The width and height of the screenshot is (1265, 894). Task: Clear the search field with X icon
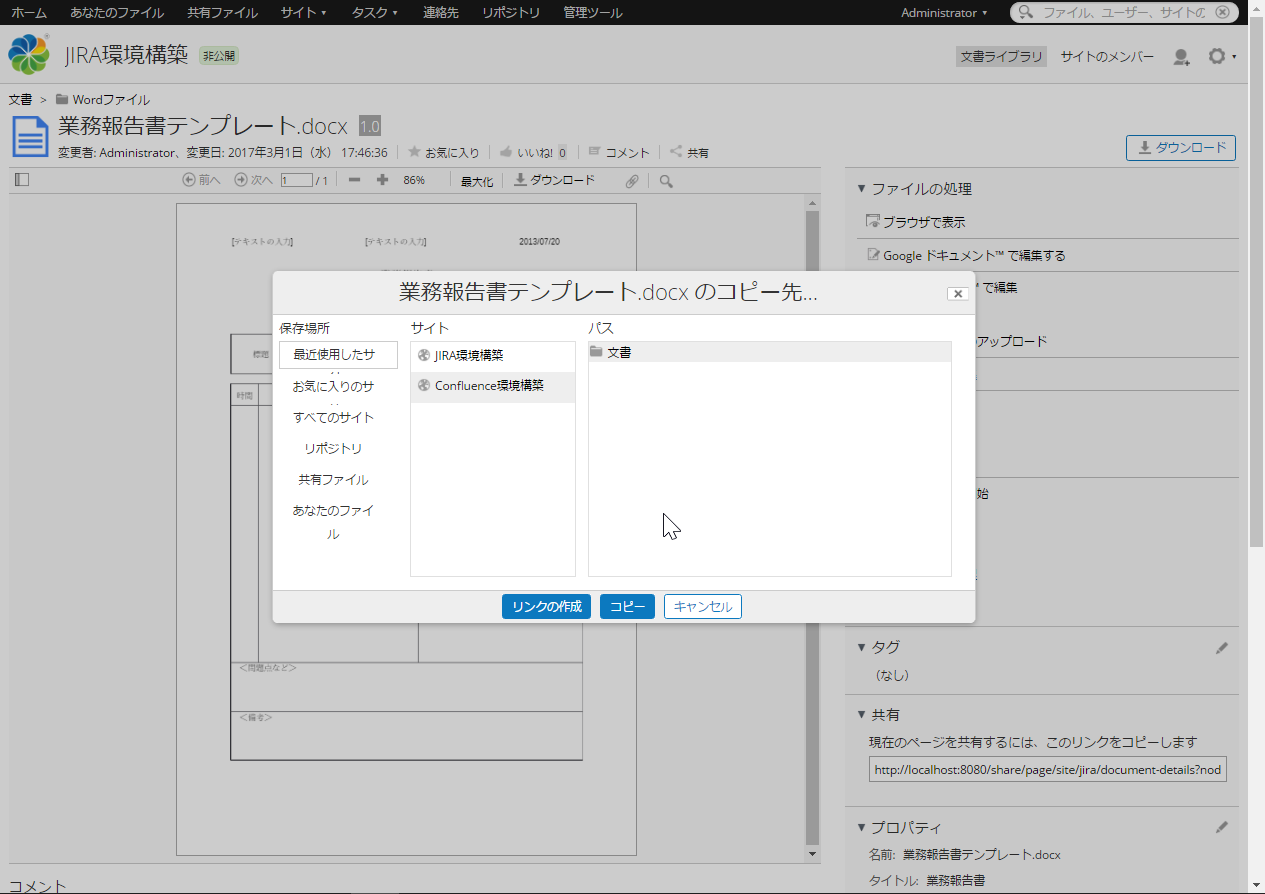tap(1221, 13)
